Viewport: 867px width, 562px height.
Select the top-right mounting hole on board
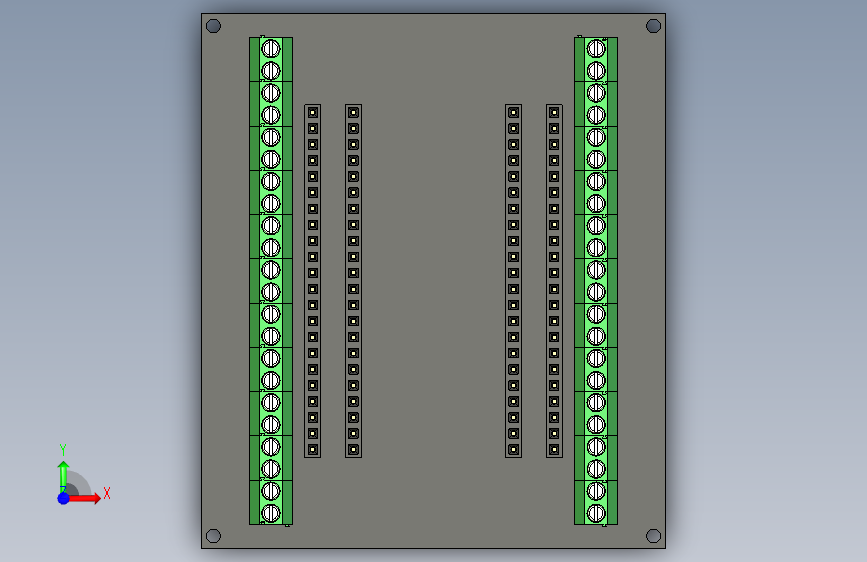tap(654, 26)
